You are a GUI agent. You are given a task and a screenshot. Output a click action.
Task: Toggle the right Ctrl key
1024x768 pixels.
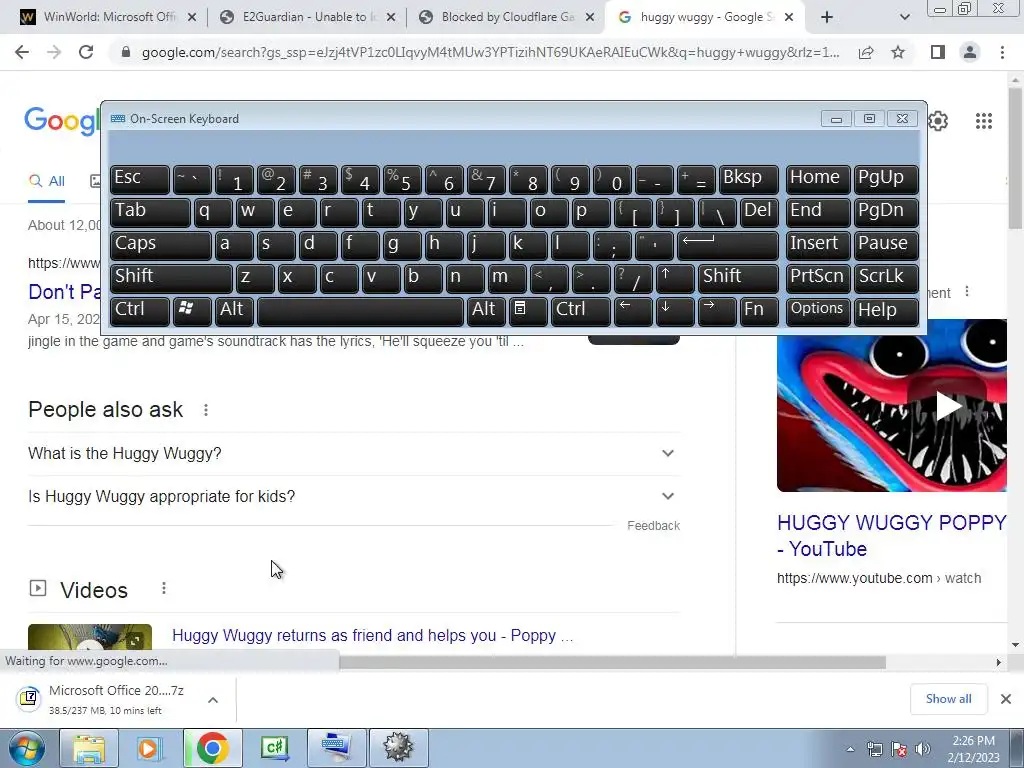(x=581, y=311)
